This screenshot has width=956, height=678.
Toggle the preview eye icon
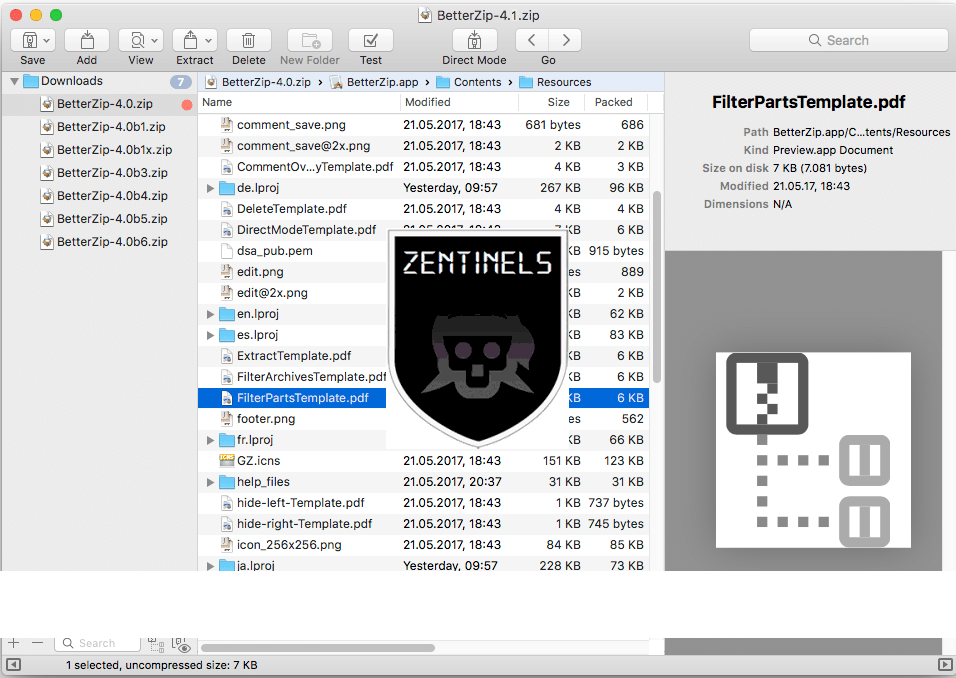182,644
